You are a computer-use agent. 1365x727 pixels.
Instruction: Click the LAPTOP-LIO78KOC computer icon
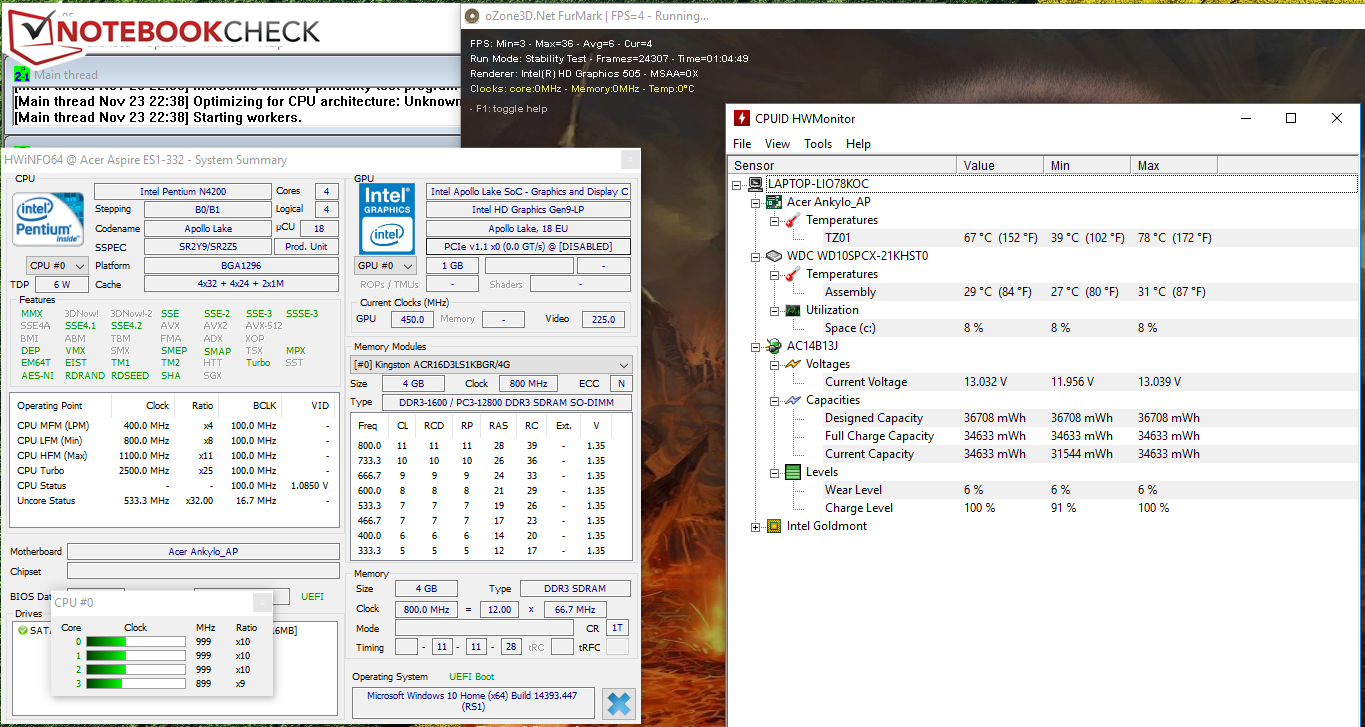click(x=755, y=184)
